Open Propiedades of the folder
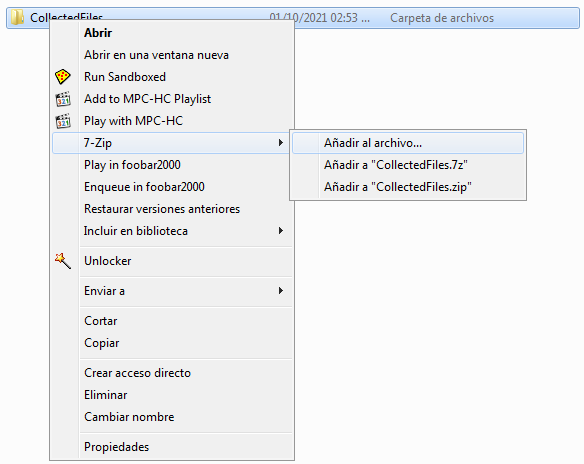The width and height of the screenshot is (584, 464). [x=116, y=446]
